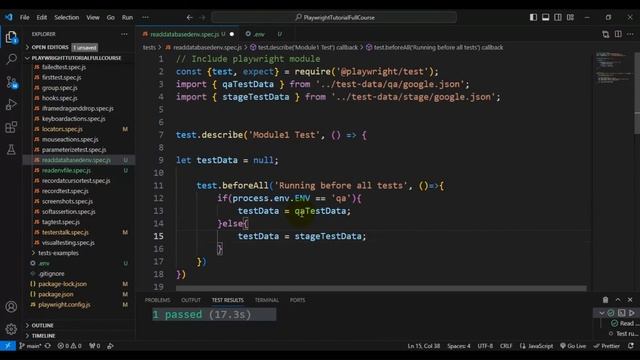640x360 pixels.
Task: Toggle the primary side bar layout icon
Action: point(533,17)
